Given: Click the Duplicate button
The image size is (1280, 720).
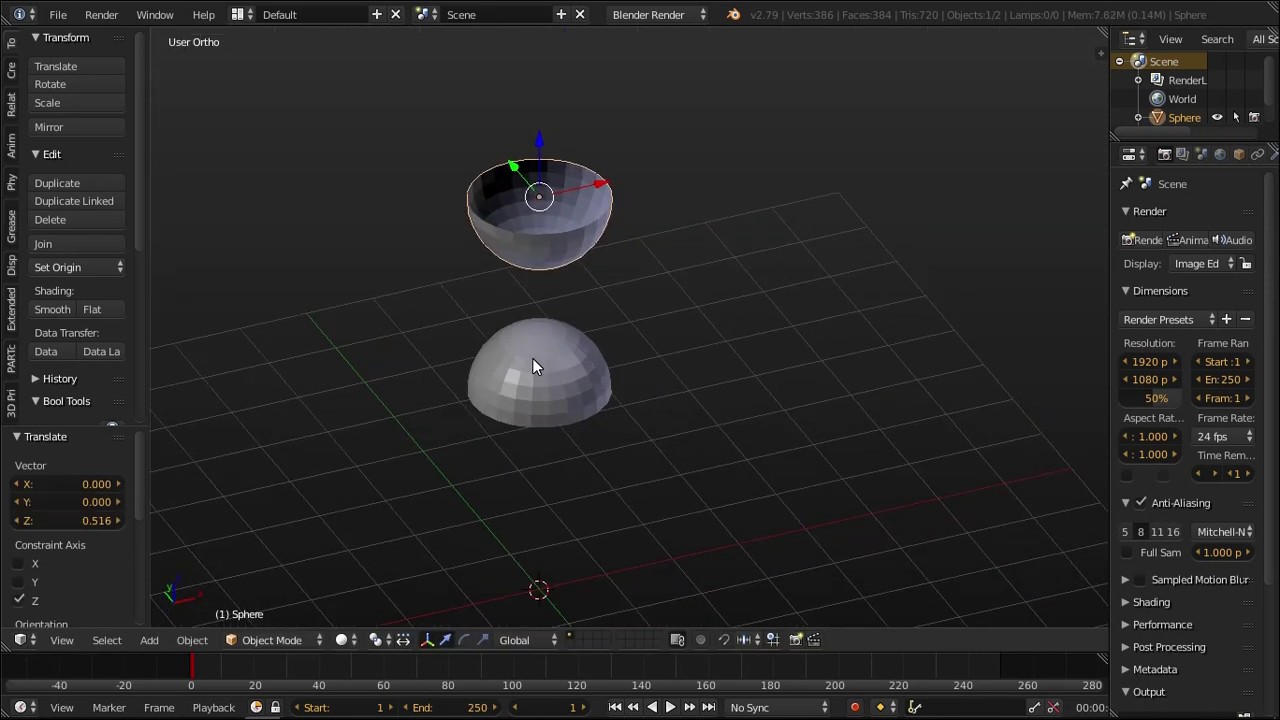Looking at the screenshot, I should click(78, 183).
